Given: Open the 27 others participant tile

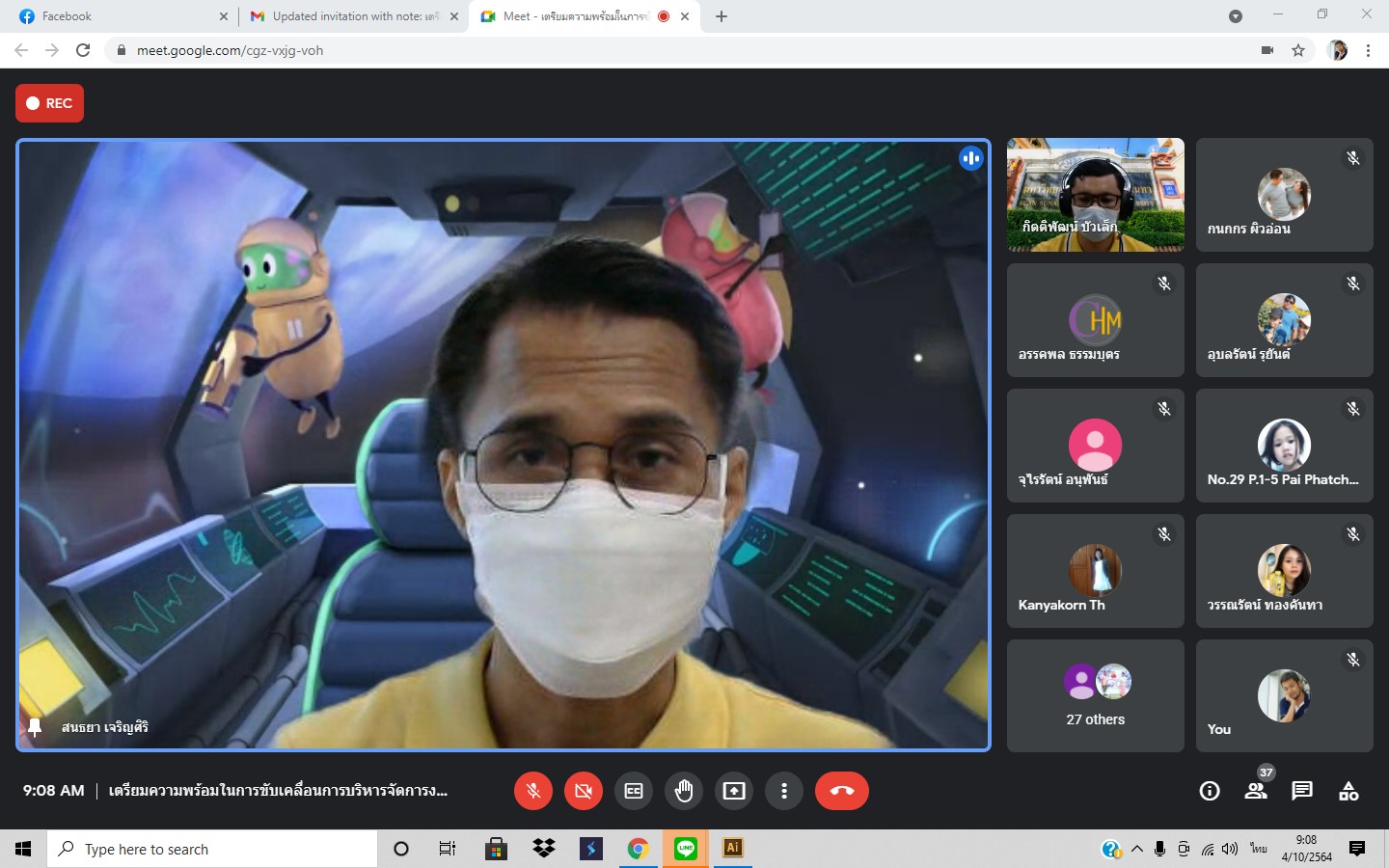Looking at the screenshot, I should coord(1095,695).
